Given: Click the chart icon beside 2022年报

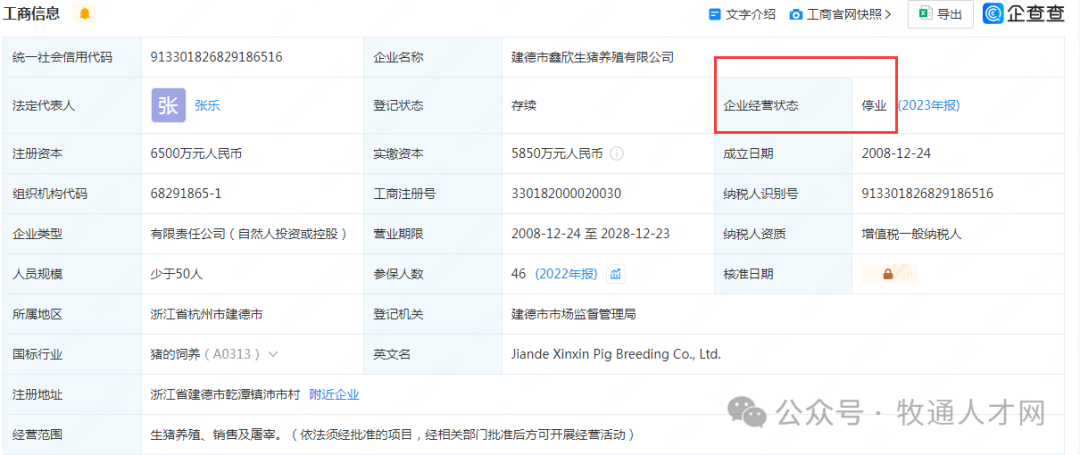Looking at the screenshot, I should (616, 274).
